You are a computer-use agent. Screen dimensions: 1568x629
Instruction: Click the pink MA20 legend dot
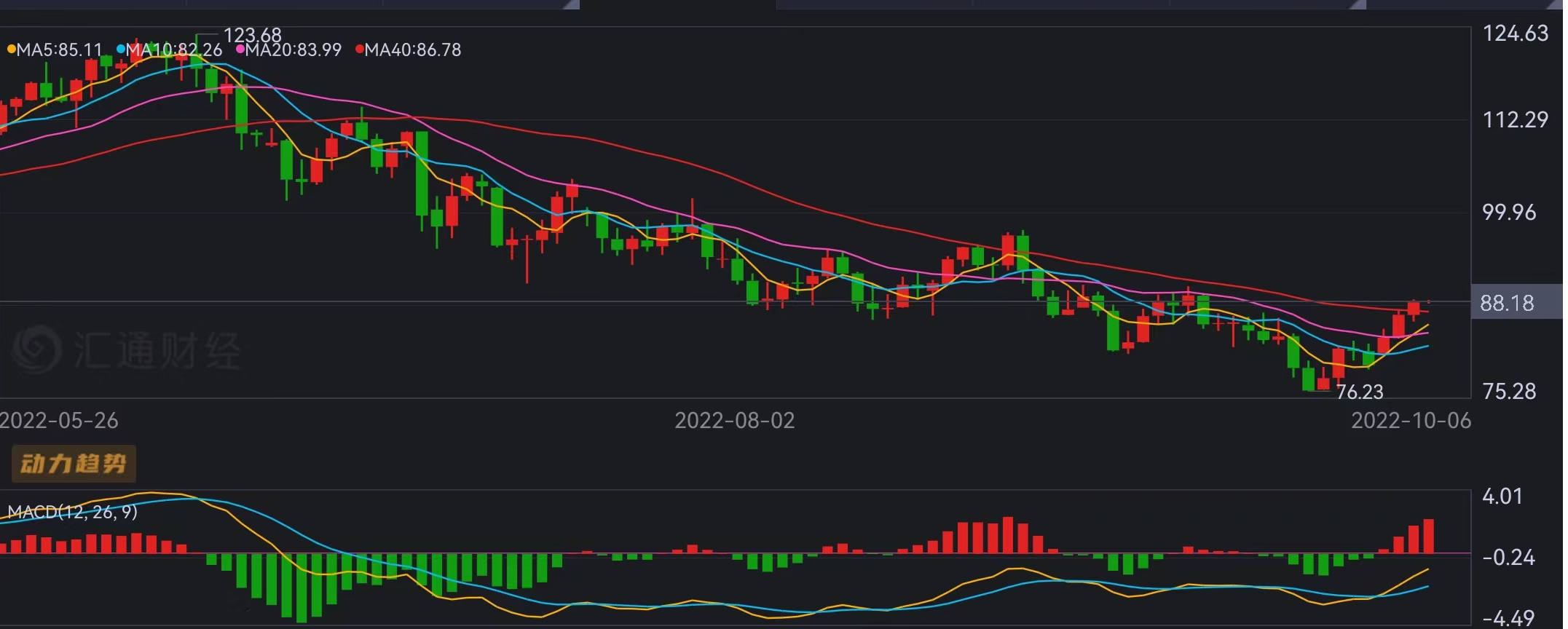click(240, 50)
